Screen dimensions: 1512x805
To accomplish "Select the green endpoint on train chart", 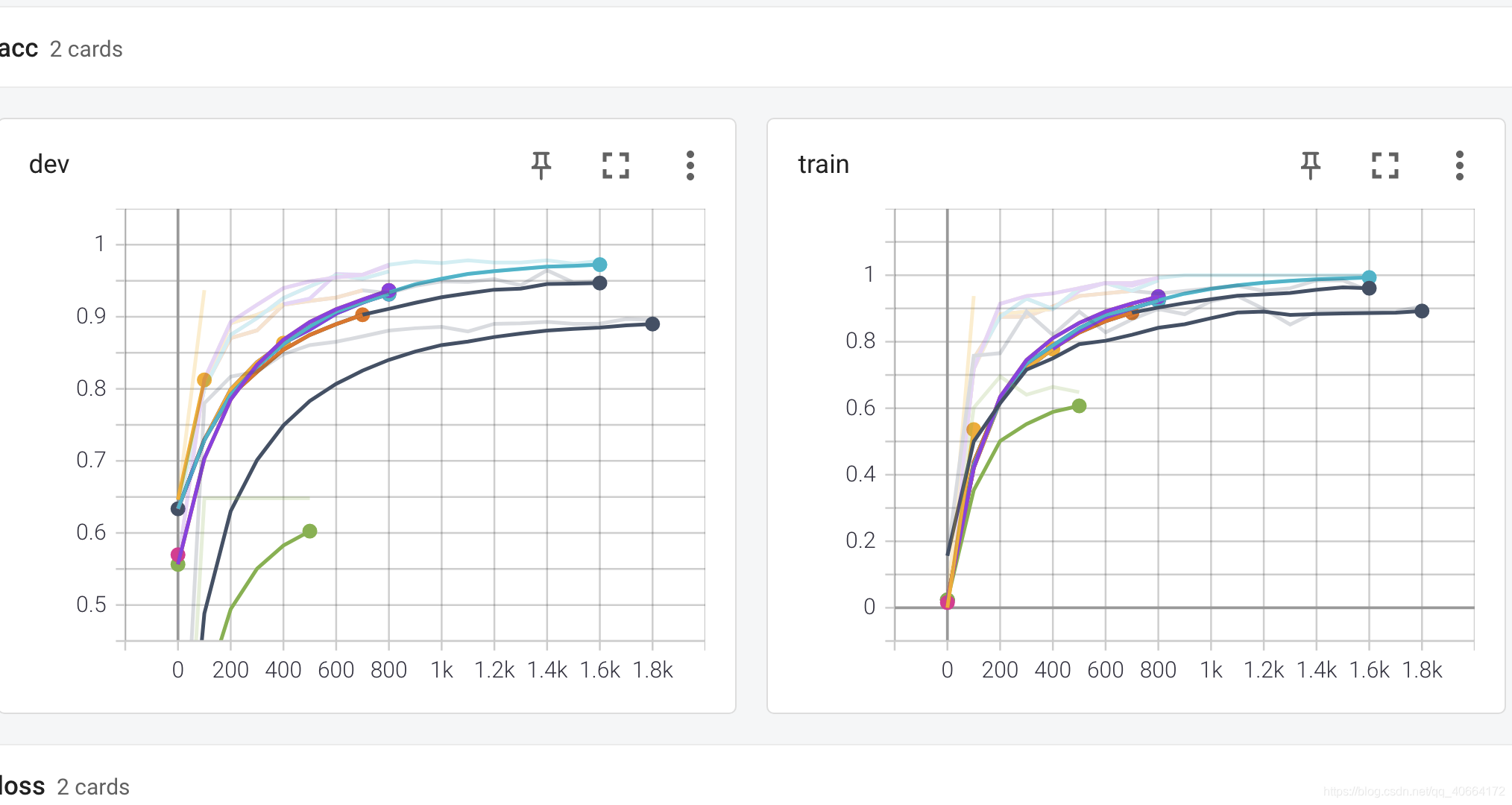I will pyautogui.click(x=1079, y=406).
